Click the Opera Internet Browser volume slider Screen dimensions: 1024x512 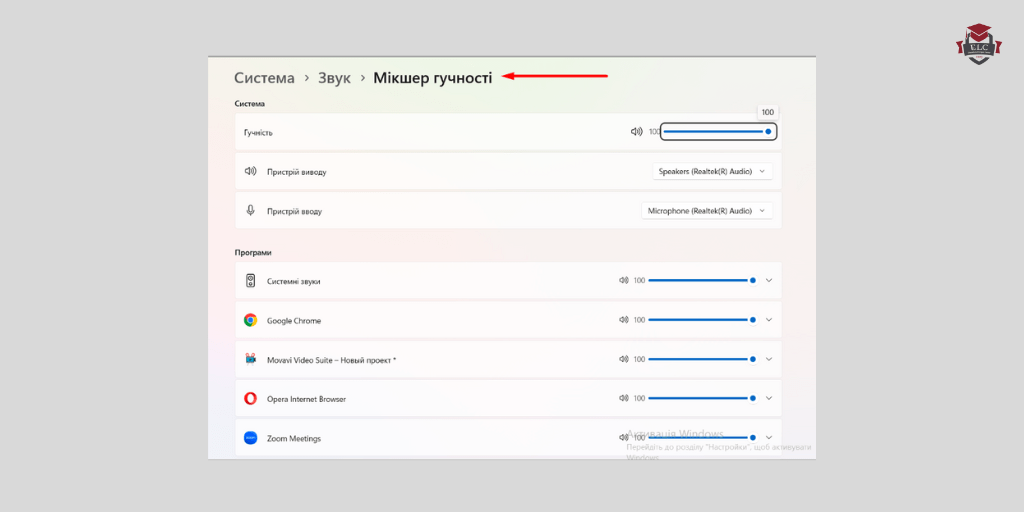click(x=702, y=398)
